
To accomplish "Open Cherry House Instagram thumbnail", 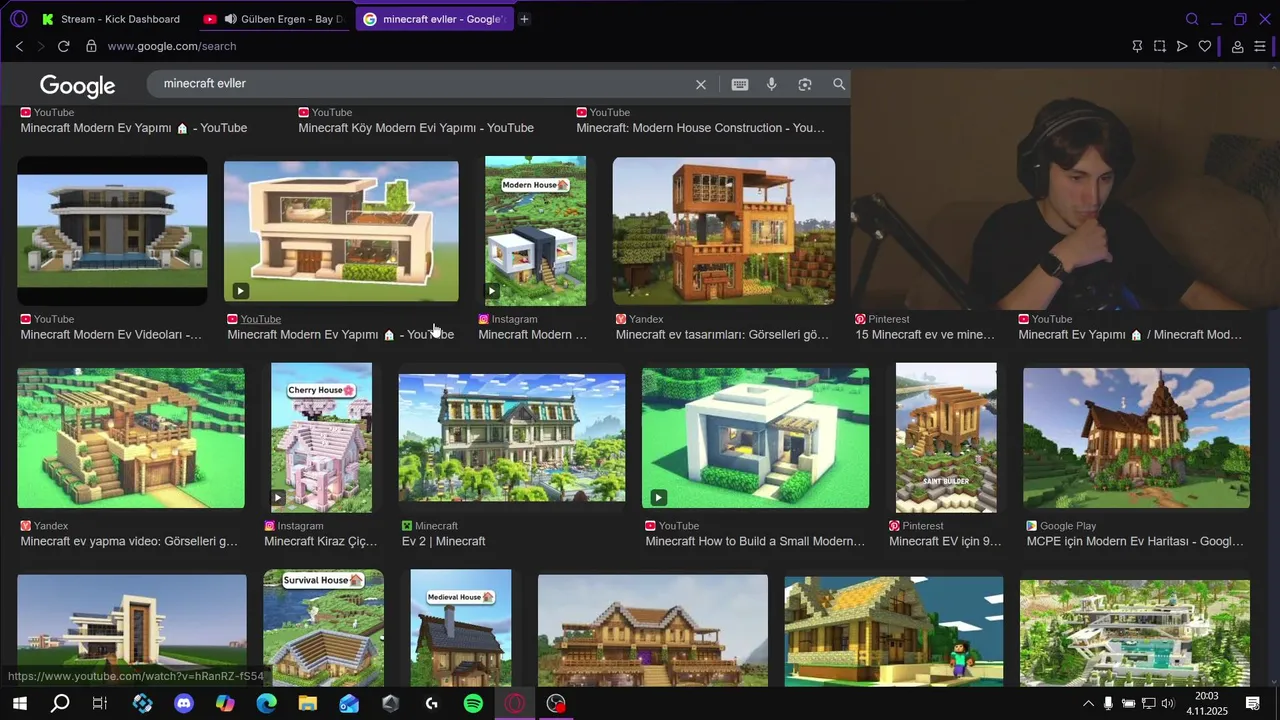I will (x=321, y=438).
